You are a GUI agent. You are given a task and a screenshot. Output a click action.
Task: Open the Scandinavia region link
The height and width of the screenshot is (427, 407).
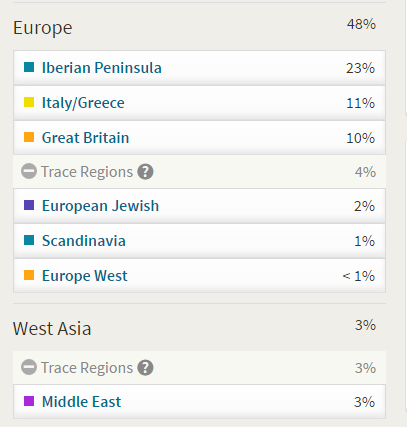pos(84,241)
